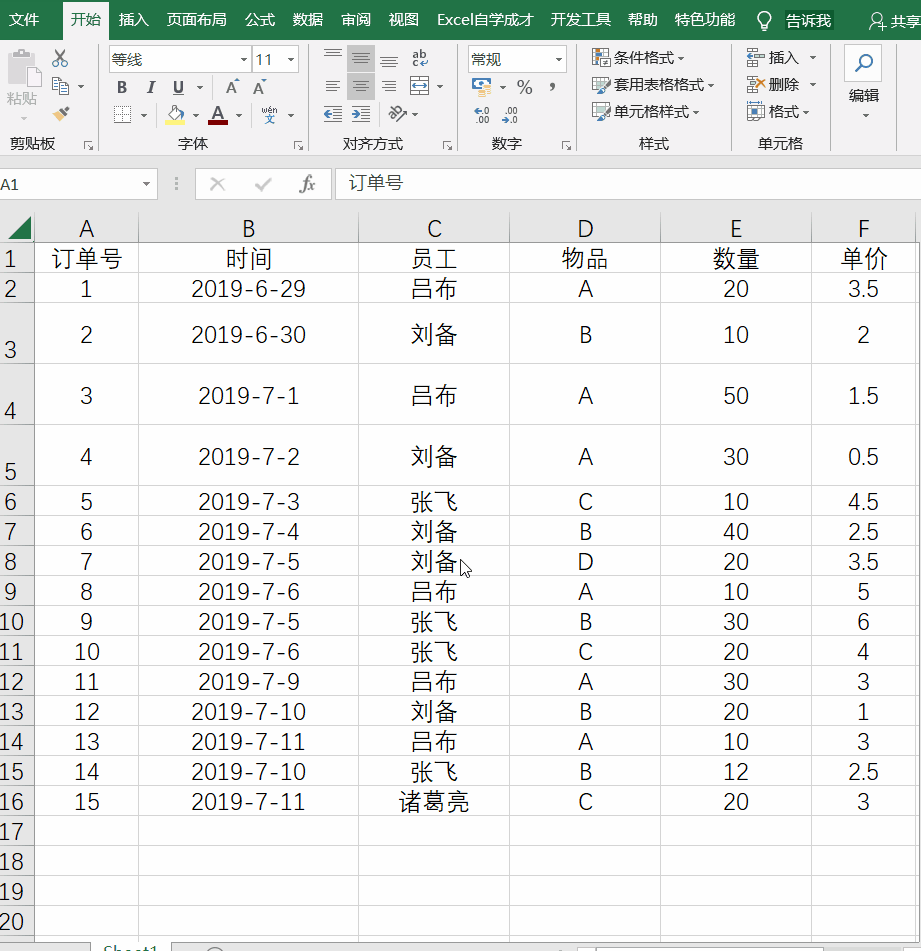Toggle Underline formatting

[x=178, y=87]
